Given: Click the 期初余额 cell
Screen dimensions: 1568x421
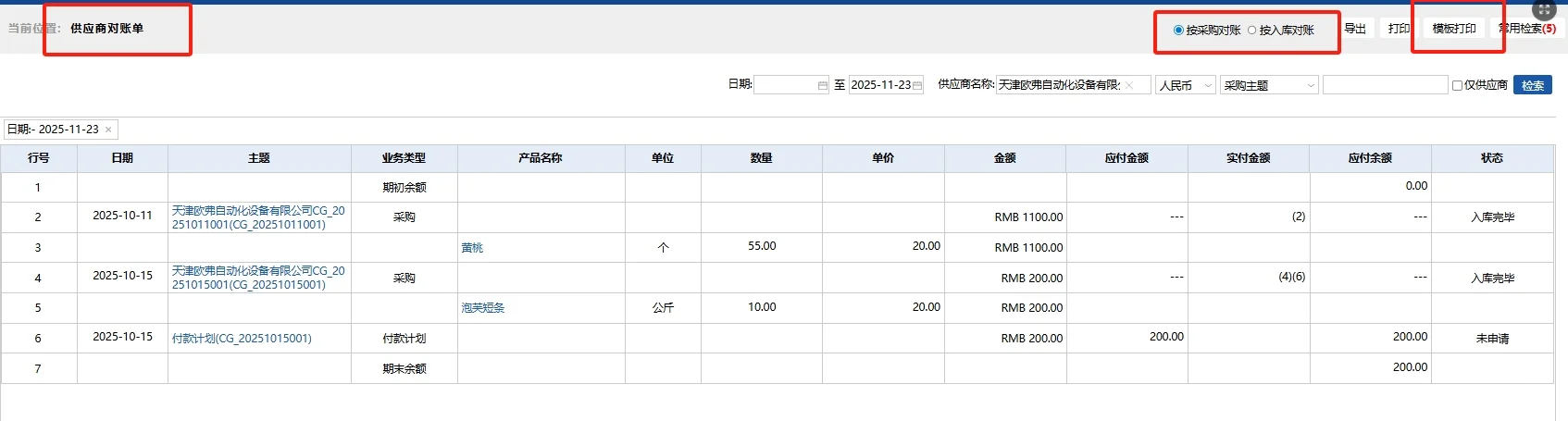Looking at the screenshot, I should click(404, 188).
